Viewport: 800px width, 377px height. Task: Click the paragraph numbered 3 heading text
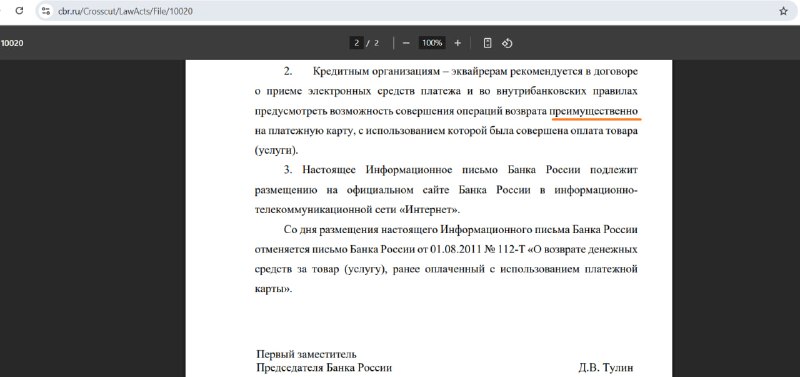click(445, 170)
